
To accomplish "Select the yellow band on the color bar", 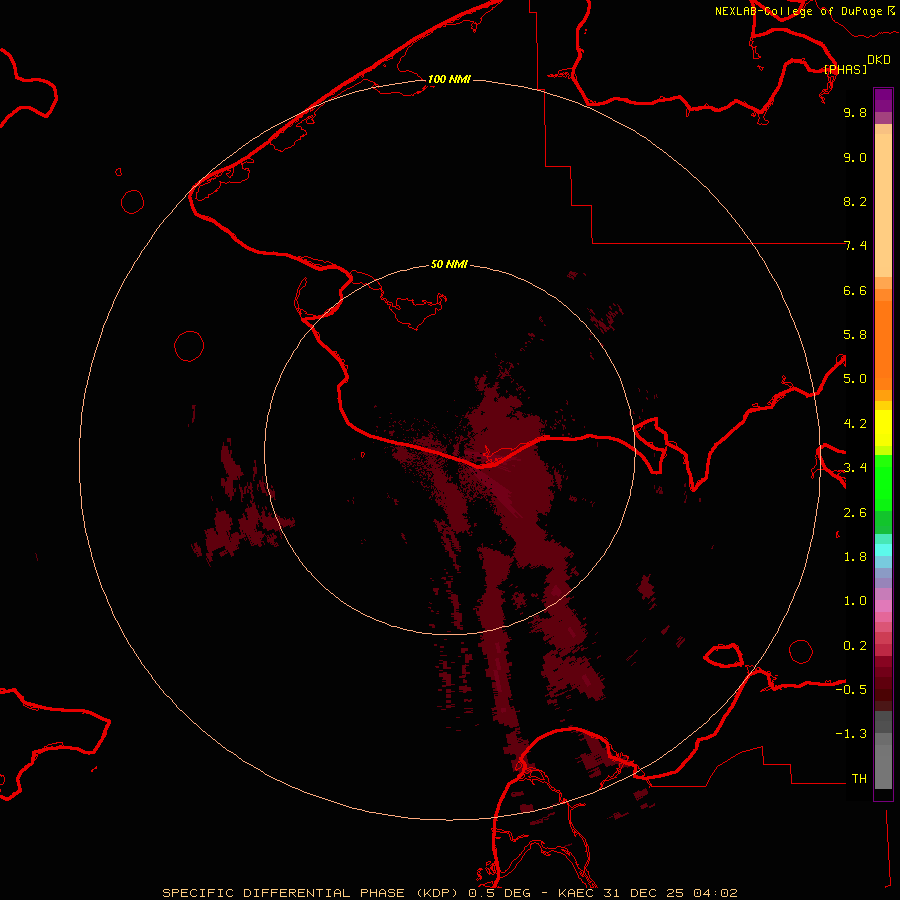I will coord(883,428).
